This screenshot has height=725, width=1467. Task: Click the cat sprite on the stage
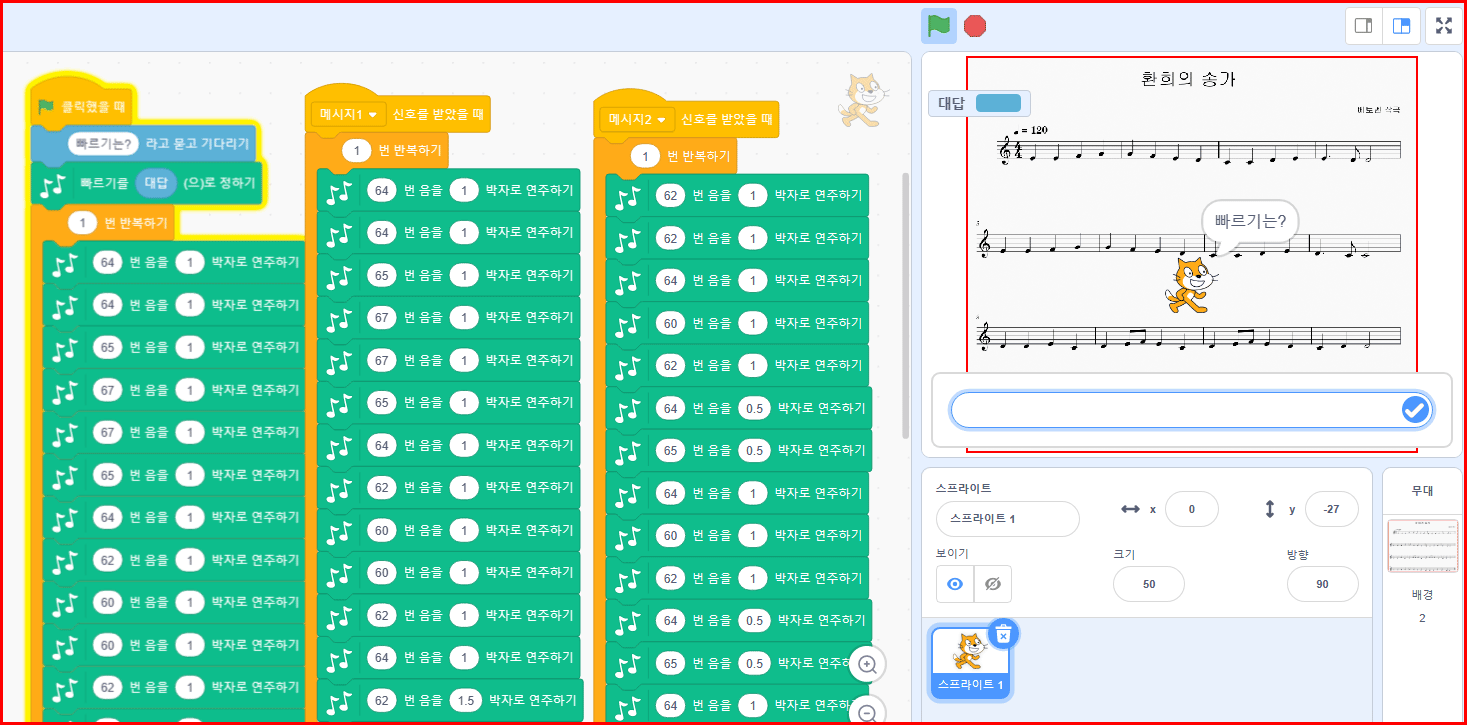1189,284
